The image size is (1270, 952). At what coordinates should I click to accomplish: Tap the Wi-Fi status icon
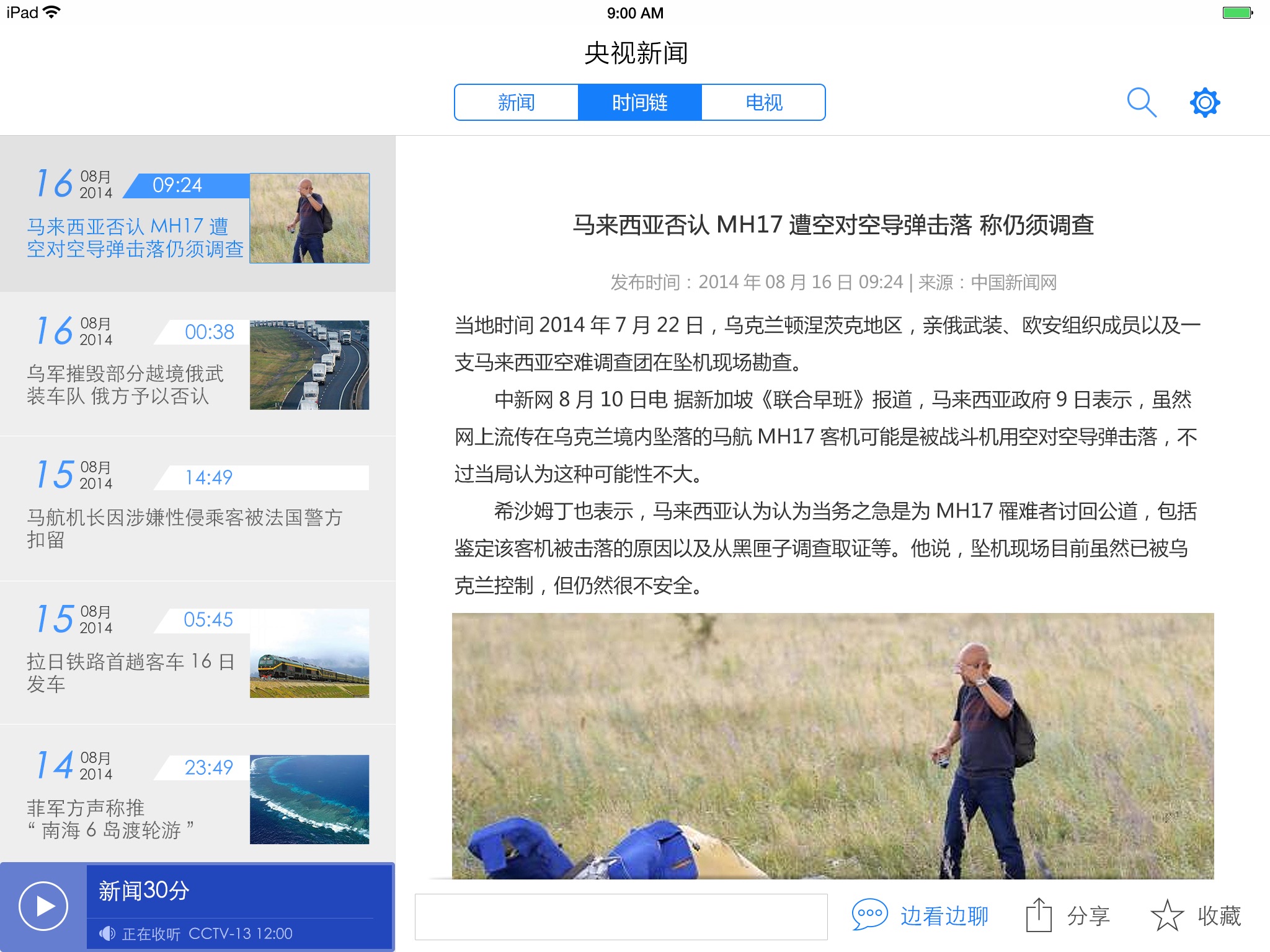pyautogui.click(x=53, y=12)
